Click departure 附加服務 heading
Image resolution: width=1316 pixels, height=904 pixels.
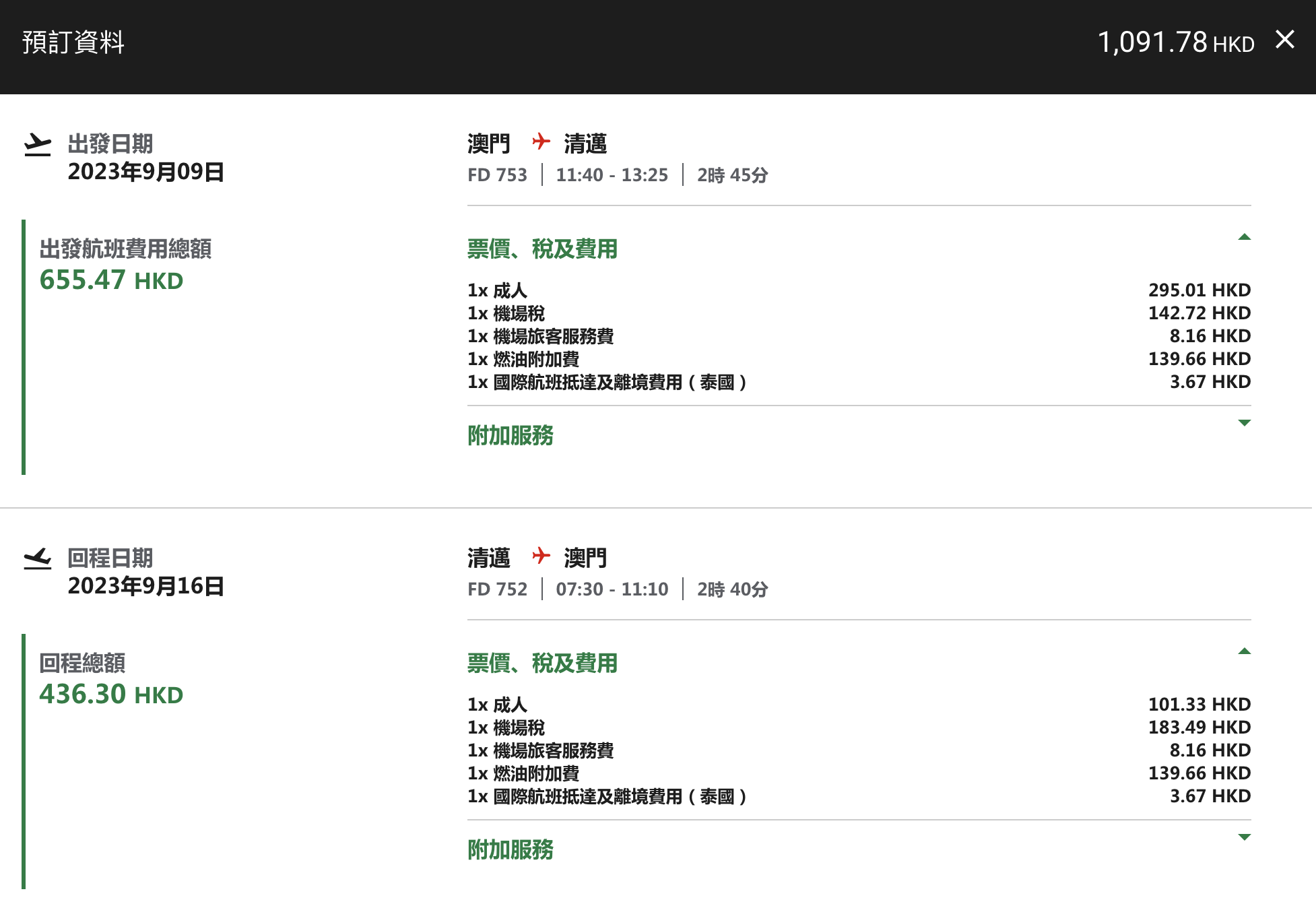tap(511, 436)
